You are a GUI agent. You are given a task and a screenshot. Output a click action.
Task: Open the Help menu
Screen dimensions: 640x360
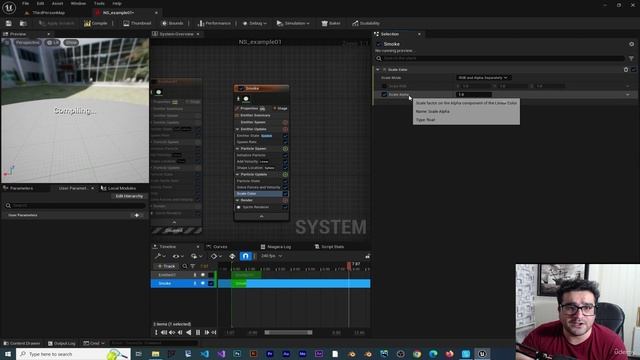pyautogui.click(x=117, y=3)
